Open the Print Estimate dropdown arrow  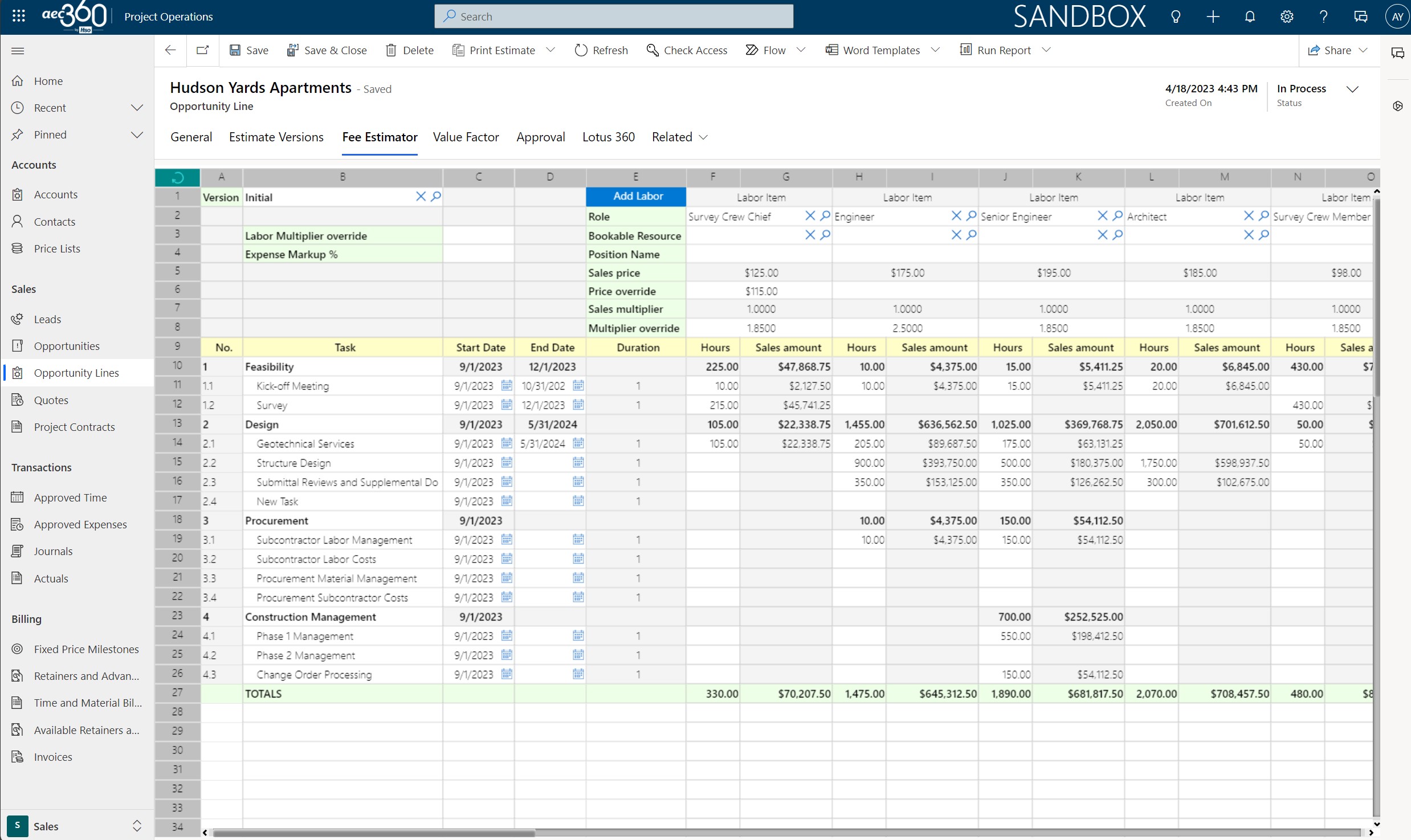click(550, 50)
